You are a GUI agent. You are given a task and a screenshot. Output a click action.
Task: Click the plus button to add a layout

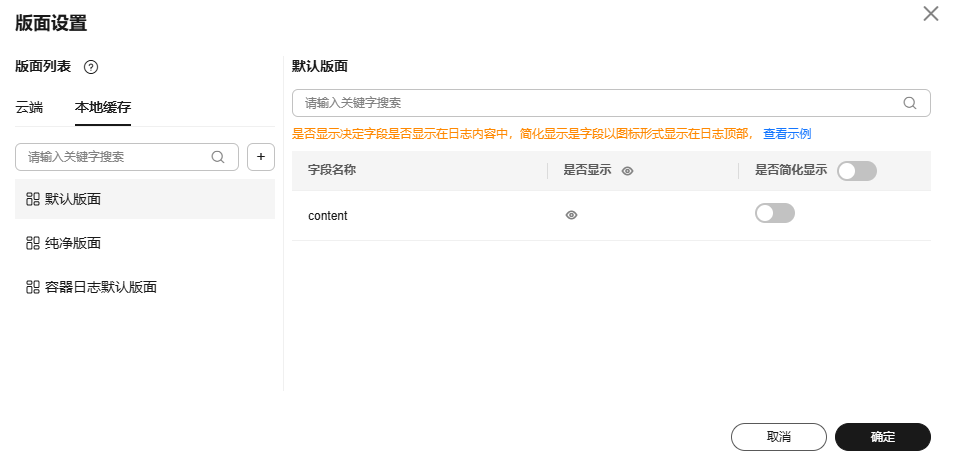261,157
